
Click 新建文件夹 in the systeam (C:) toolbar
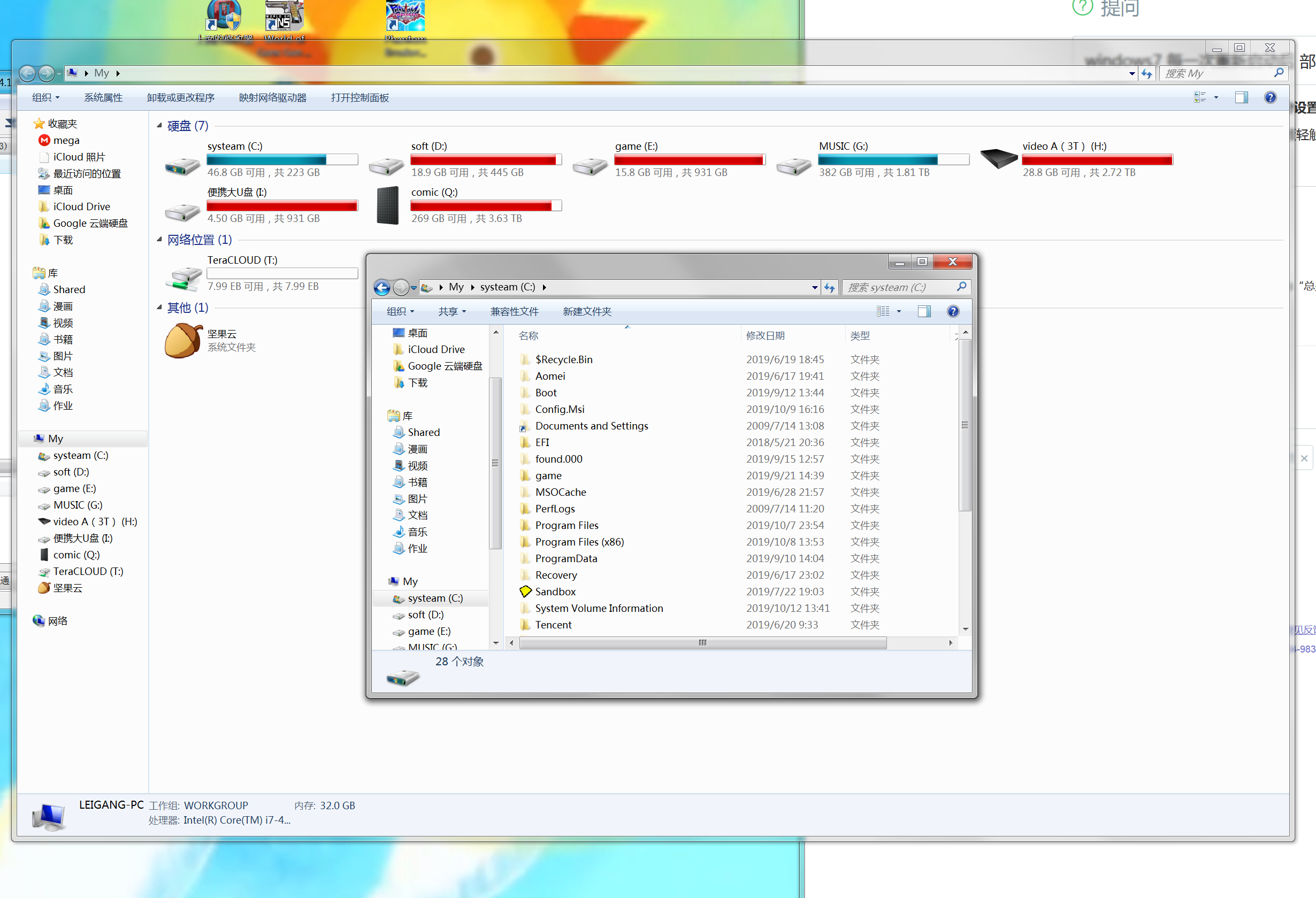[x=587, y=311]
